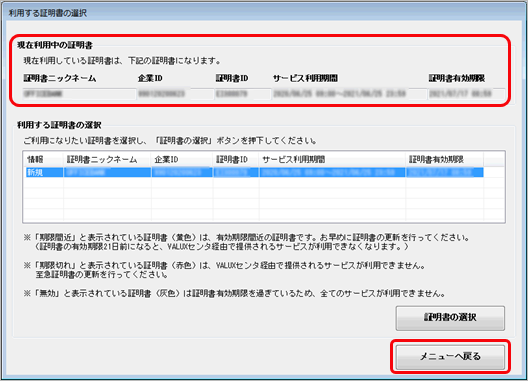
Task: Click the メニューへ戻る button
Action: tap(450, 356)
